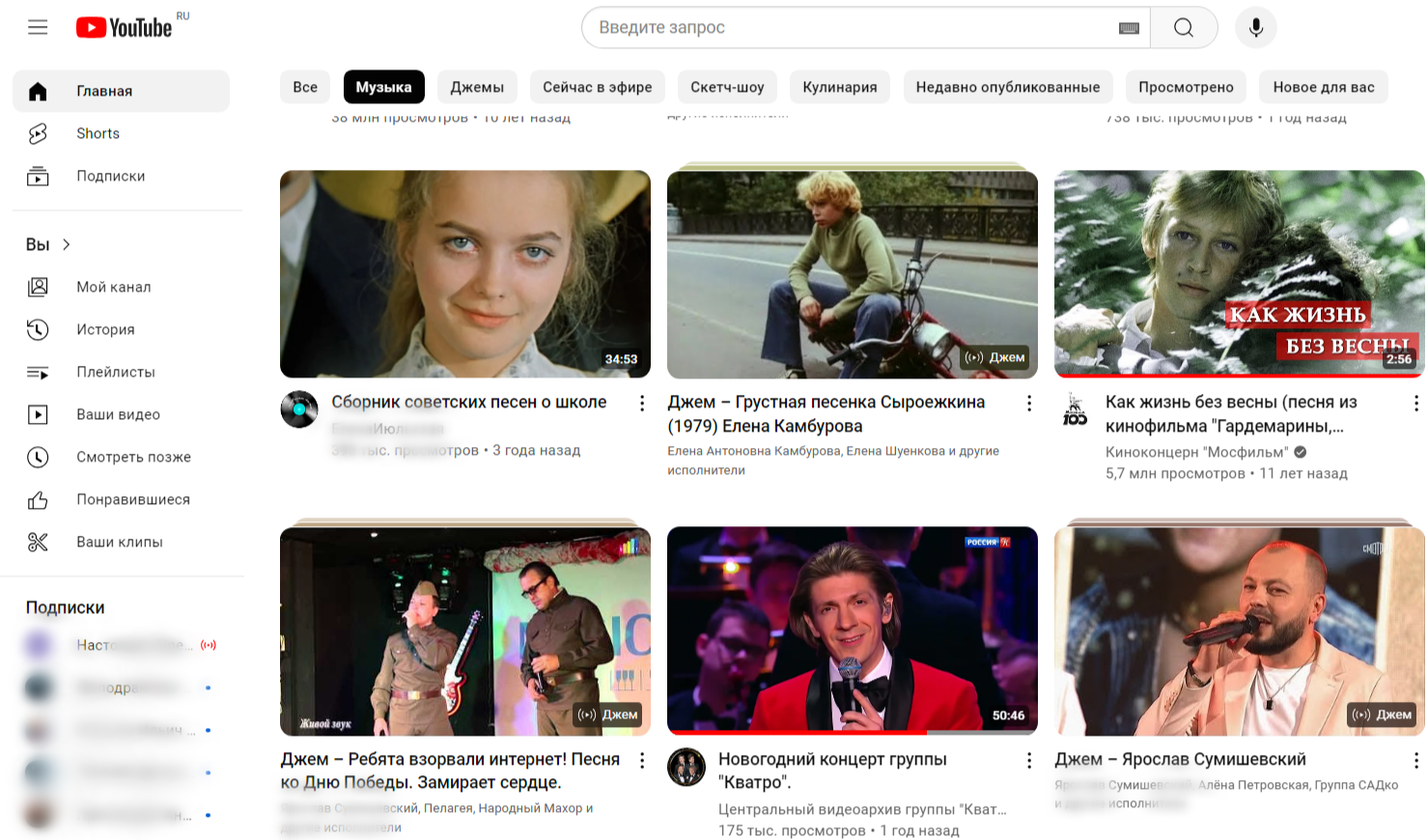Select the Все filter chip

[305, 87]
